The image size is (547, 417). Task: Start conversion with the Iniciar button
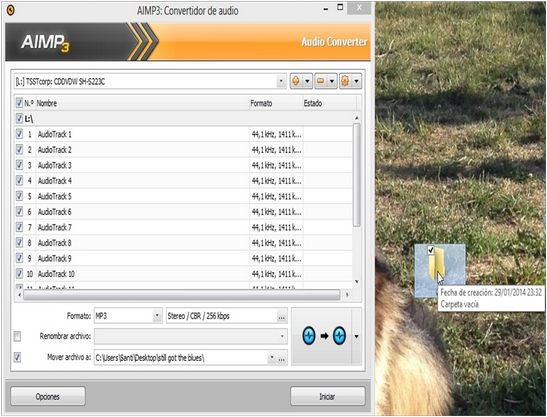point(327,396)
